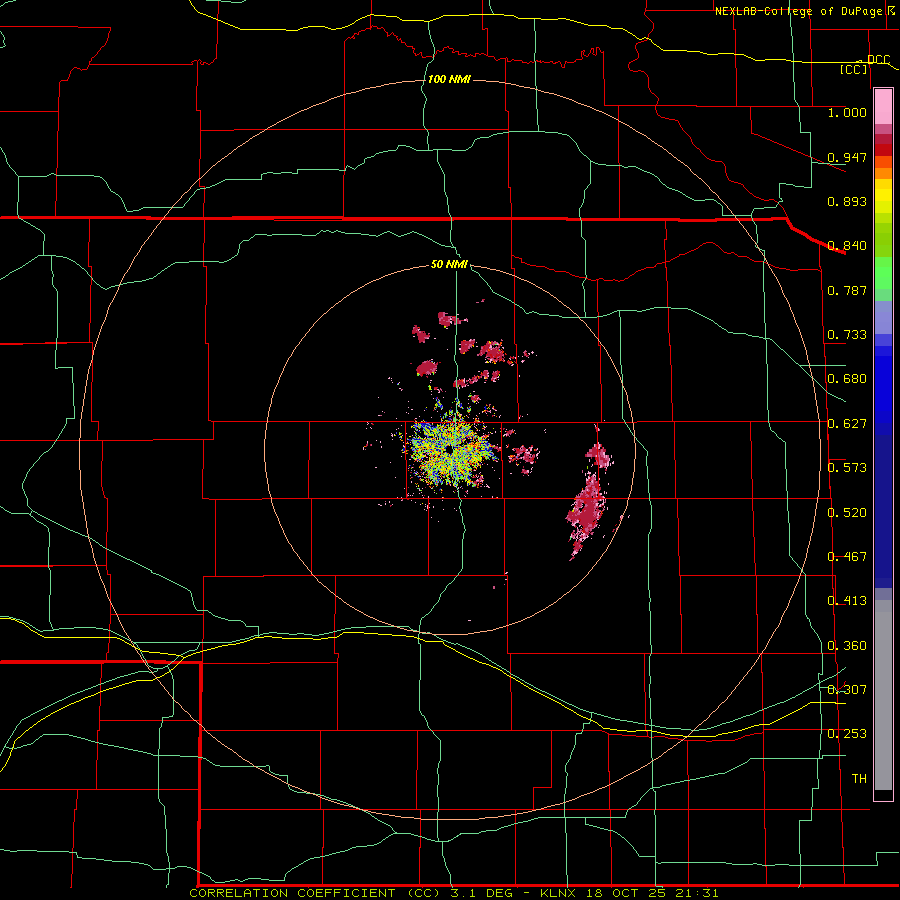Viewport: 900px width, 900px height.
Task: Click the 0.573 scale value
Action: 847,468
